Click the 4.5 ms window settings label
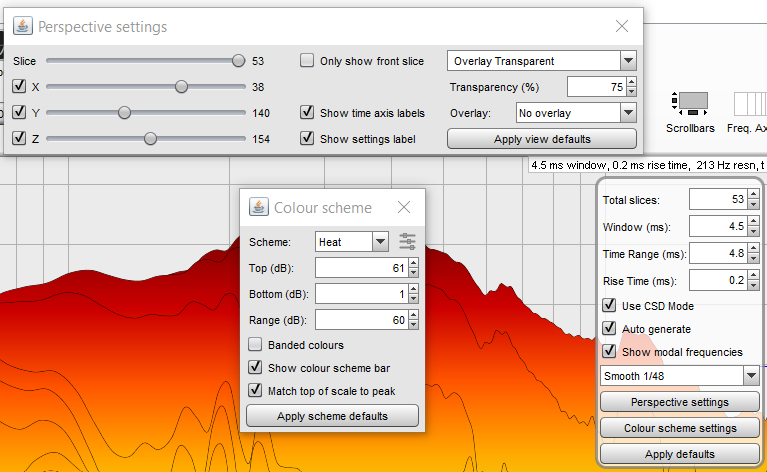 (x=647, y=165)
